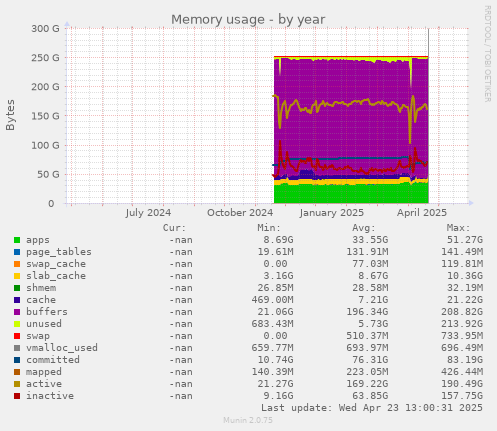Click the apps max value 51.27G
Image resolution: width=497 pixels, height=431 pixels.
tap(465, 240)
